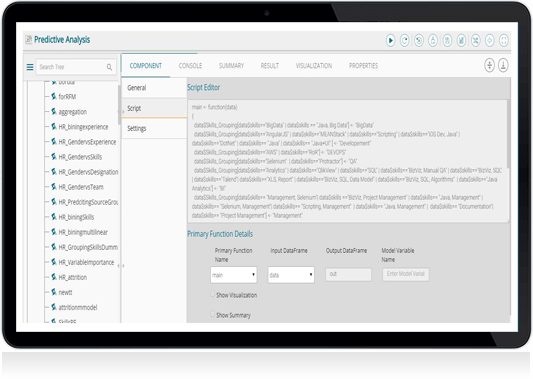533x379 pixels.
Task: Open the Input DataFrame dropdown
Action: pos(291,275)
